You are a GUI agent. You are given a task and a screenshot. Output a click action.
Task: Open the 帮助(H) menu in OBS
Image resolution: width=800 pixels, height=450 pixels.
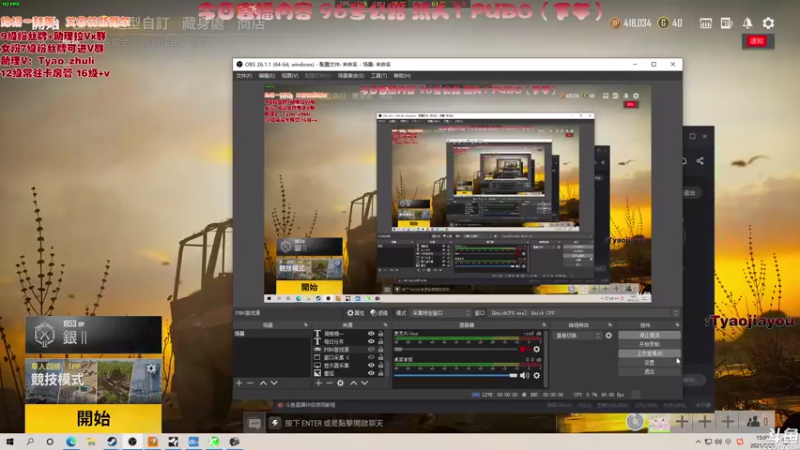pyautogui.click(x=402, y=76)
